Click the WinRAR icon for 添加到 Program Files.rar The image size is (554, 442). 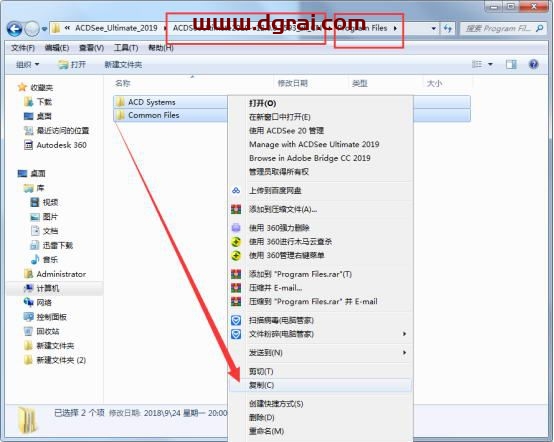236,274
